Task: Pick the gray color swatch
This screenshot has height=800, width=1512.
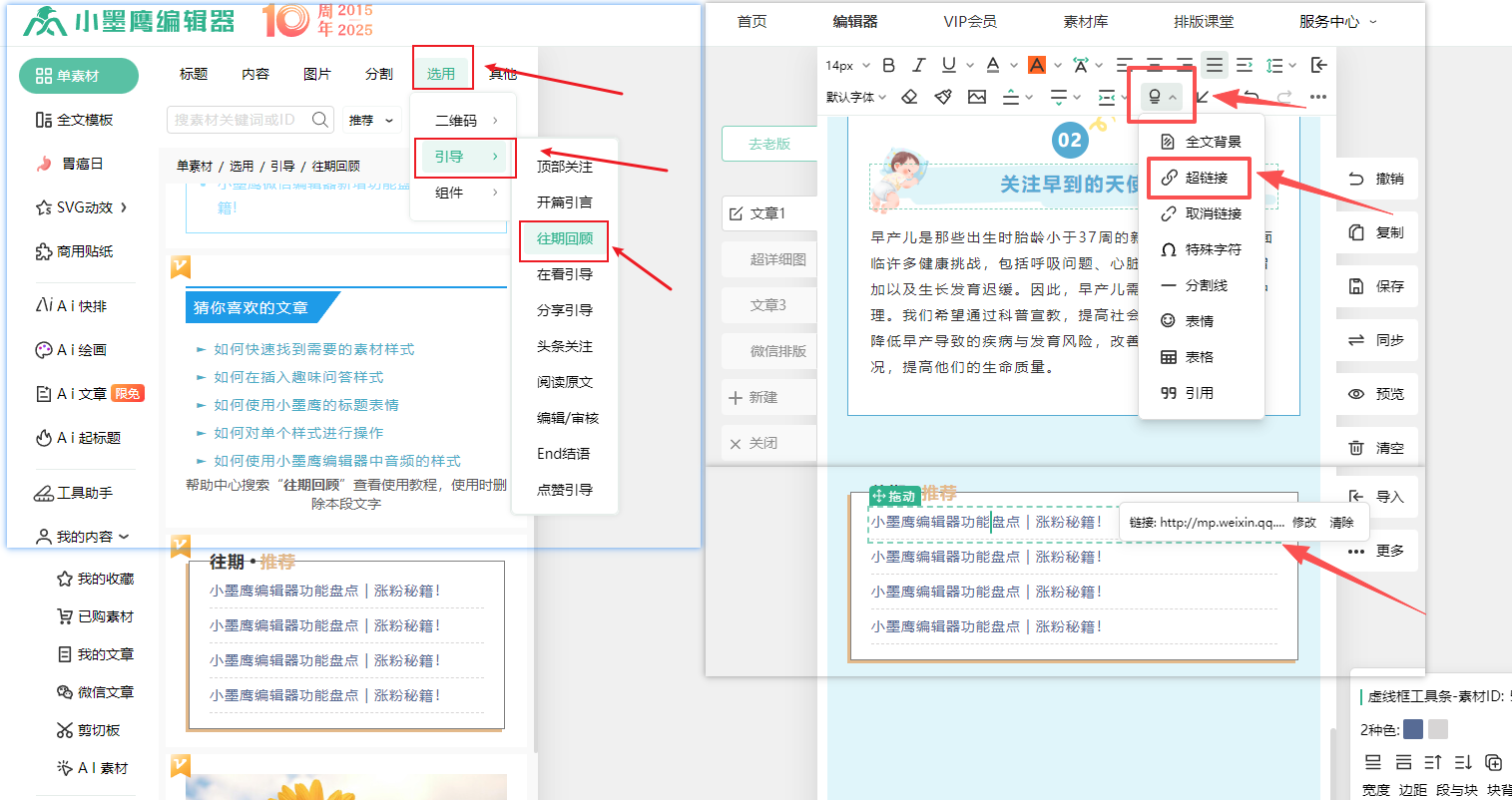Action: click(1438, 729)
